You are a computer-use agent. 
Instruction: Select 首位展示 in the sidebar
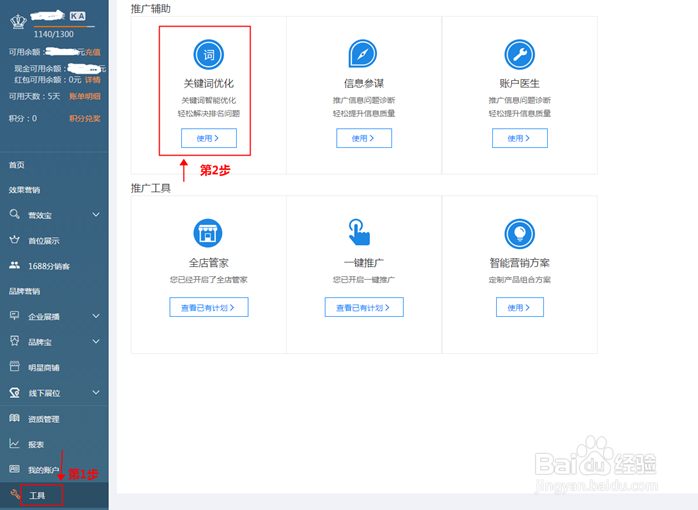pos(44,241)
